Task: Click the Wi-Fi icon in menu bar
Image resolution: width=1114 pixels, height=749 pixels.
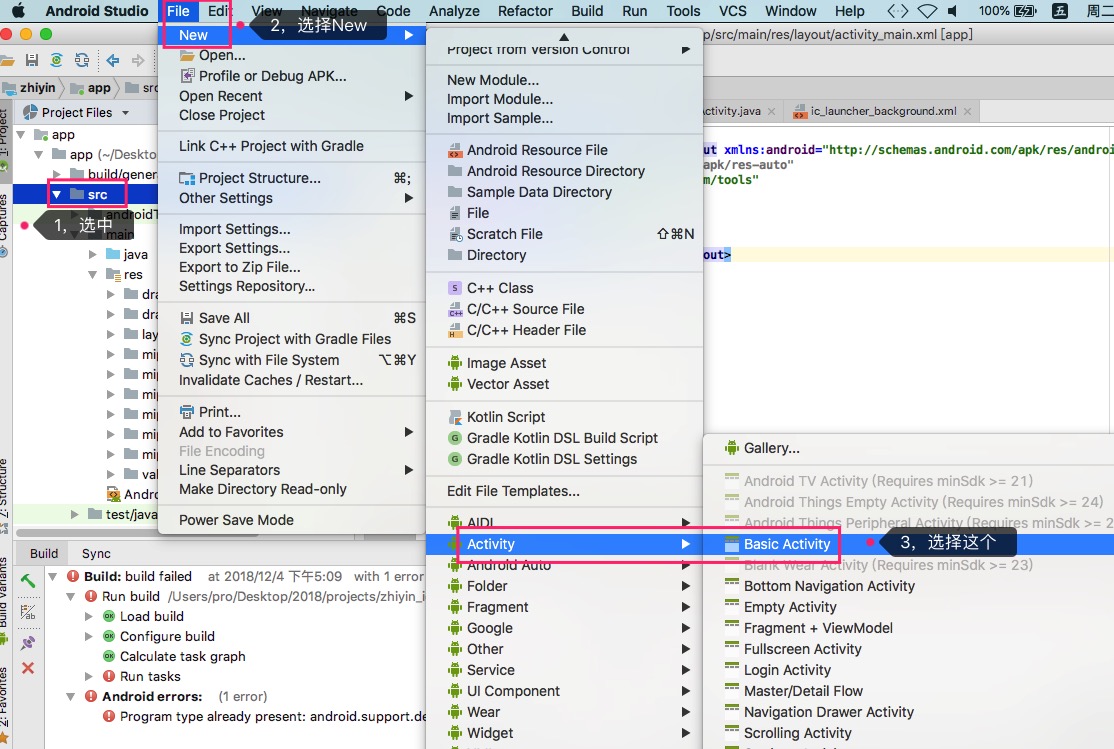Action: [x=927, y=11]
